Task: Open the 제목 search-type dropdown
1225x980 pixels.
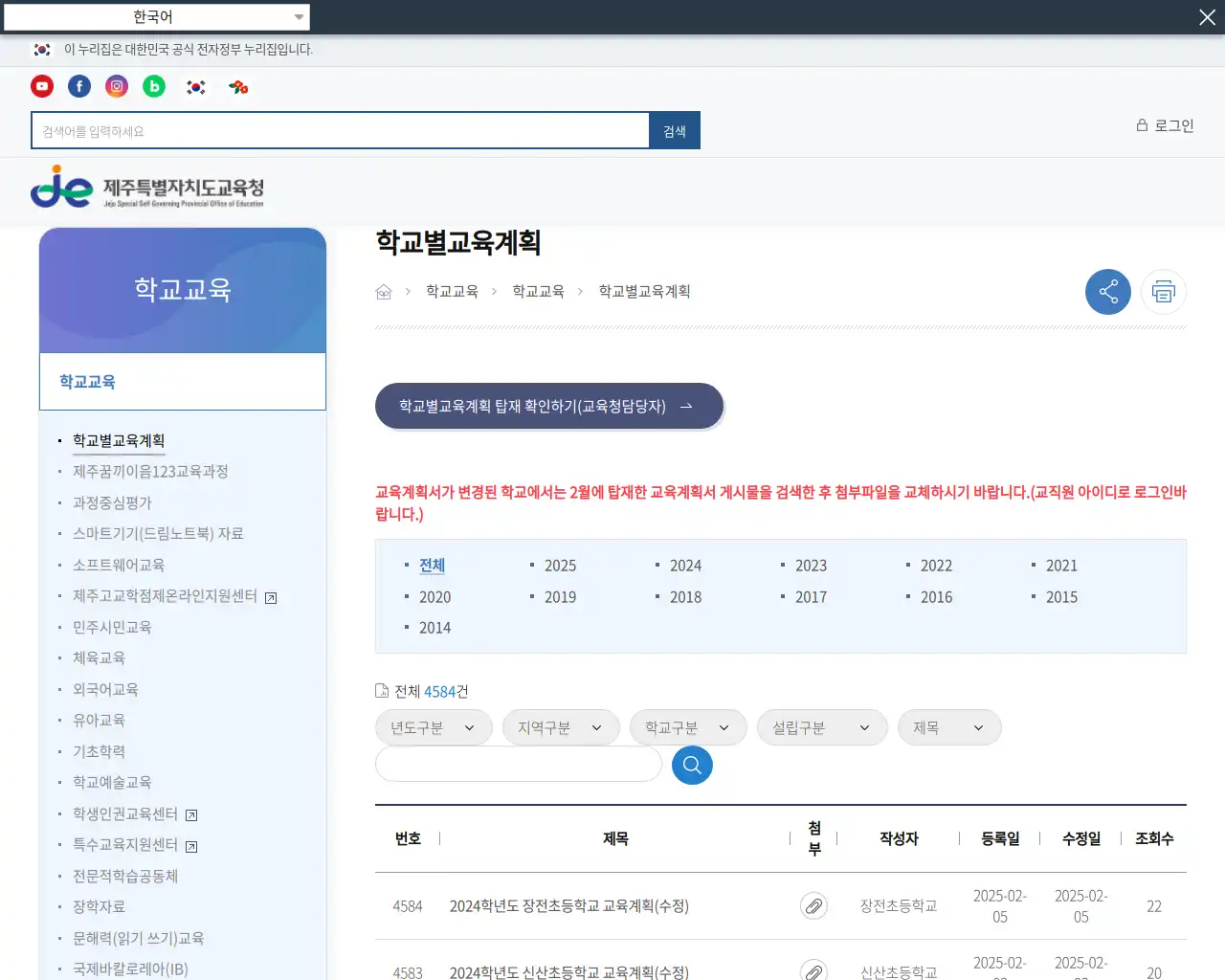Action: (x=949, y=727)
